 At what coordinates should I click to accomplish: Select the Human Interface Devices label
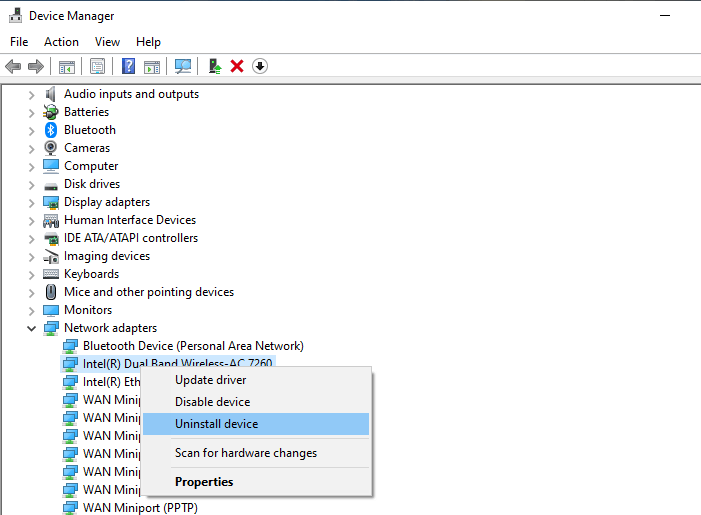(x=130, y=220)
